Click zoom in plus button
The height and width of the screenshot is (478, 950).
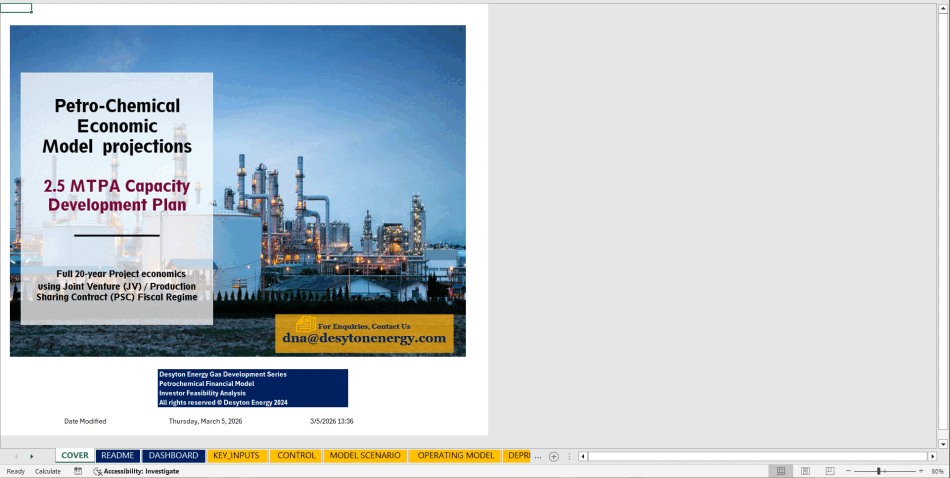click(920, 471)
